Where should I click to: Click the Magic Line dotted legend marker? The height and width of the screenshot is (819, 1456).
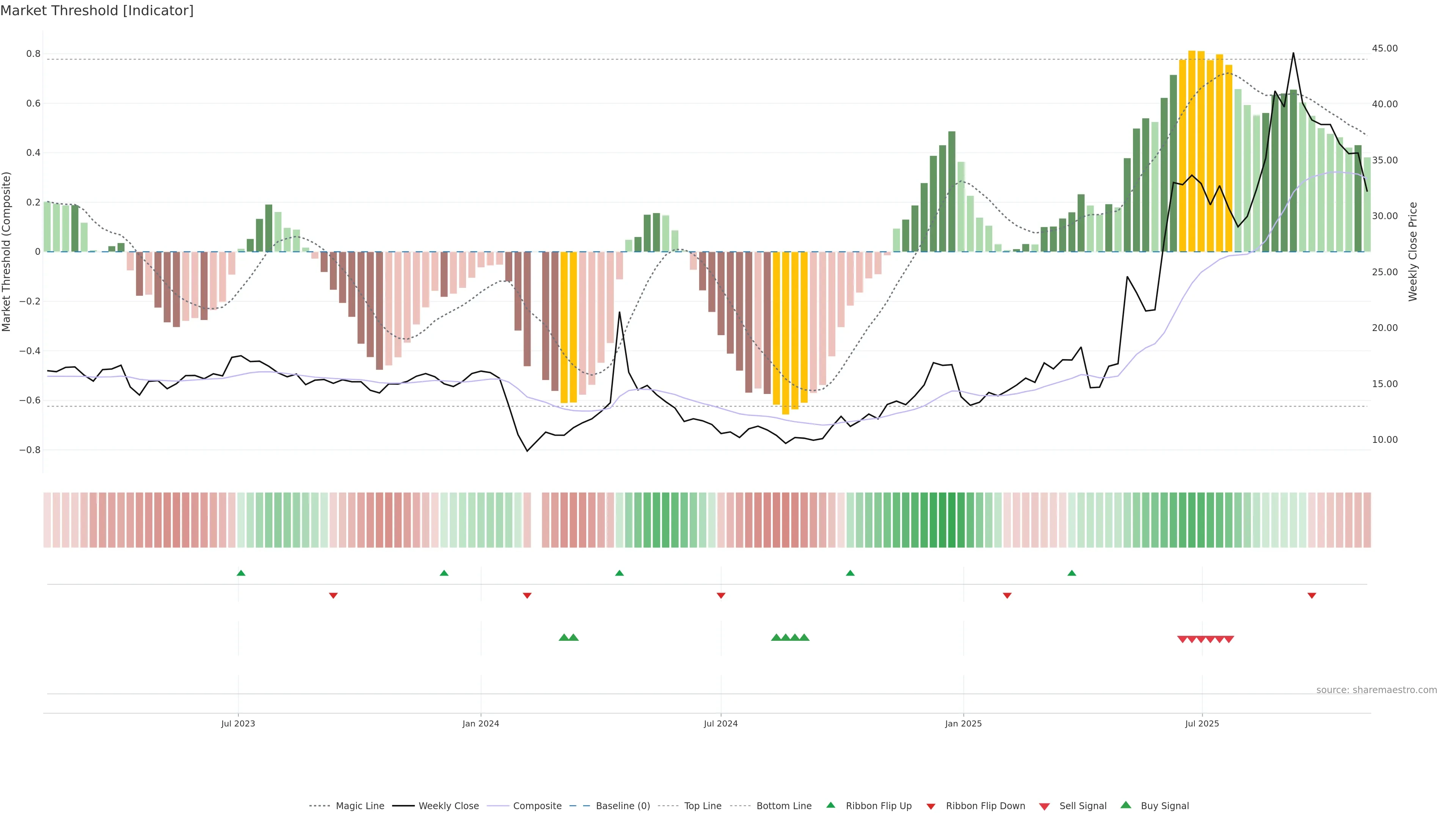(319, 806)
